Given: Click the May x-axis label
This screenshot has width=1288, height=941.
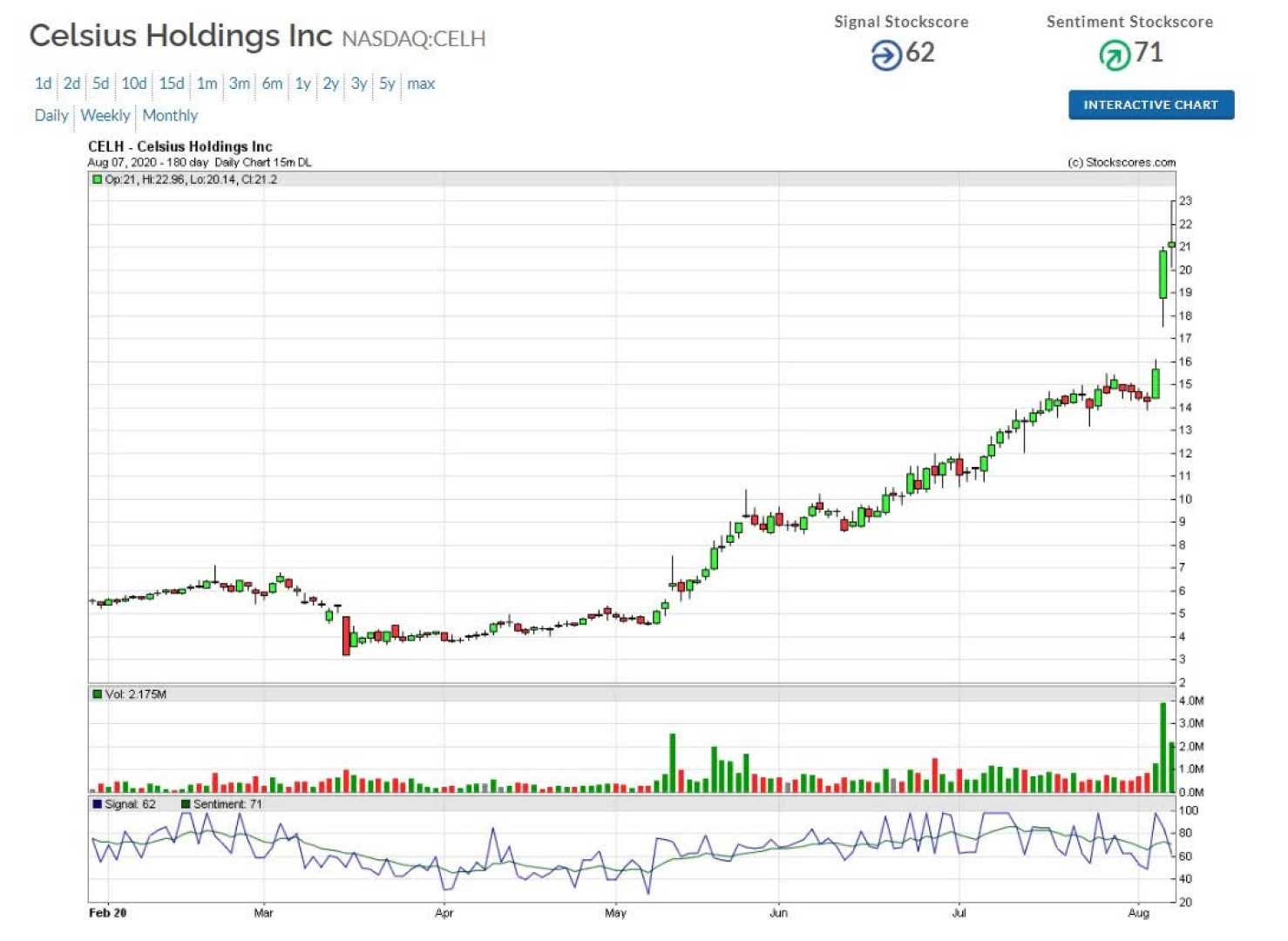Looking at the screenshot, I should point(615,913).
